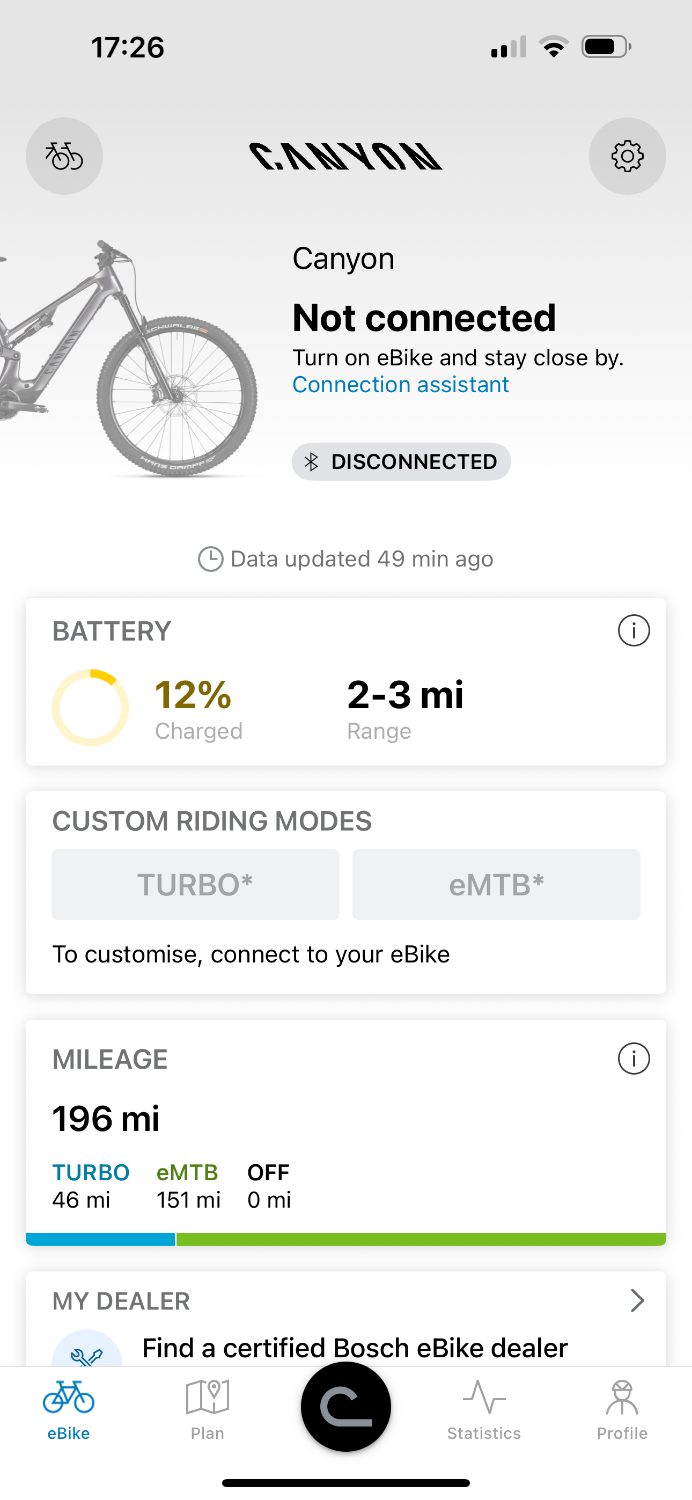Tap the green eMTB mileage bar segment
Image resolution: width=692 pixels, height=1500 pixels.
click(420, 1239)
